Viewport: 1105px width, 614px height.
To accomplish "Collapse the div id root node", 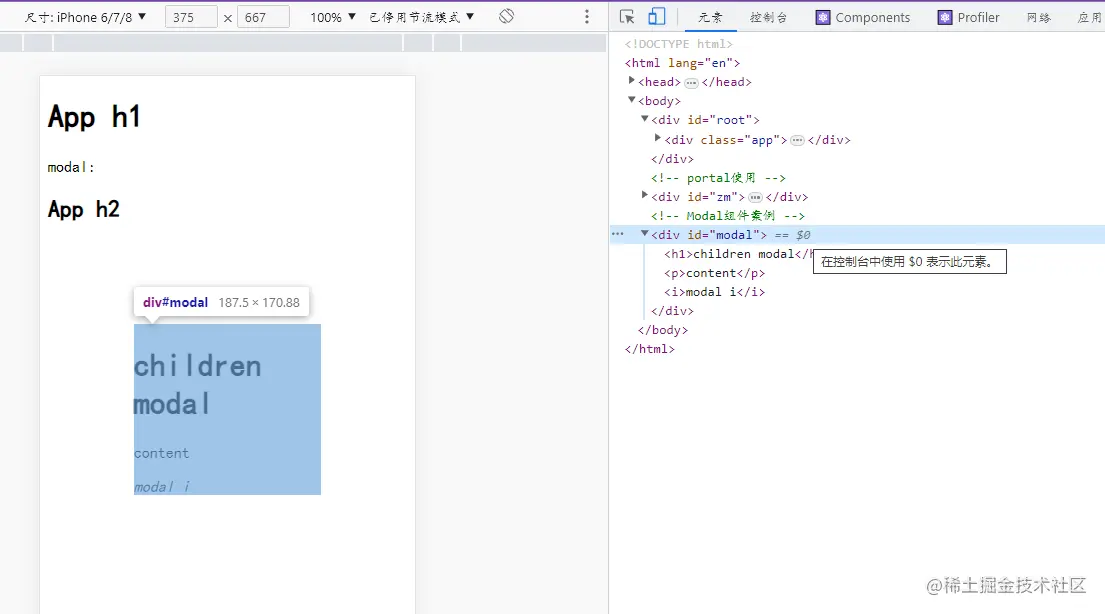I will pyautogui.click(x=644, y=119).
